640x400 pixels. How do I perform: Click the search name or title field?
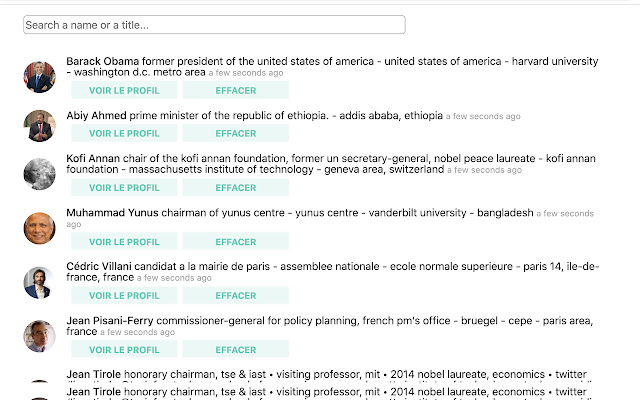tap(214, 25)
